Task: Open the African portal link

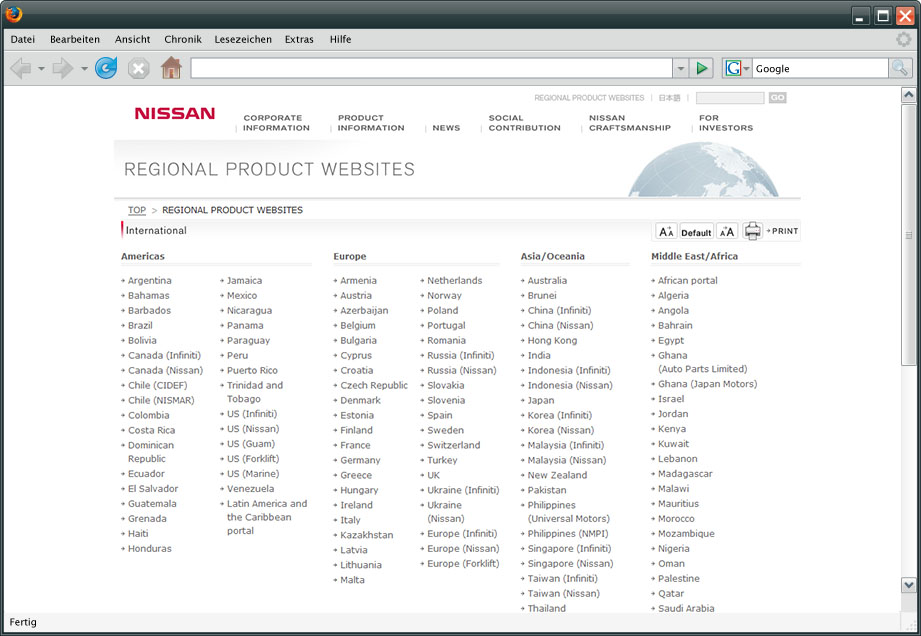Action: [x=688, y=281]
